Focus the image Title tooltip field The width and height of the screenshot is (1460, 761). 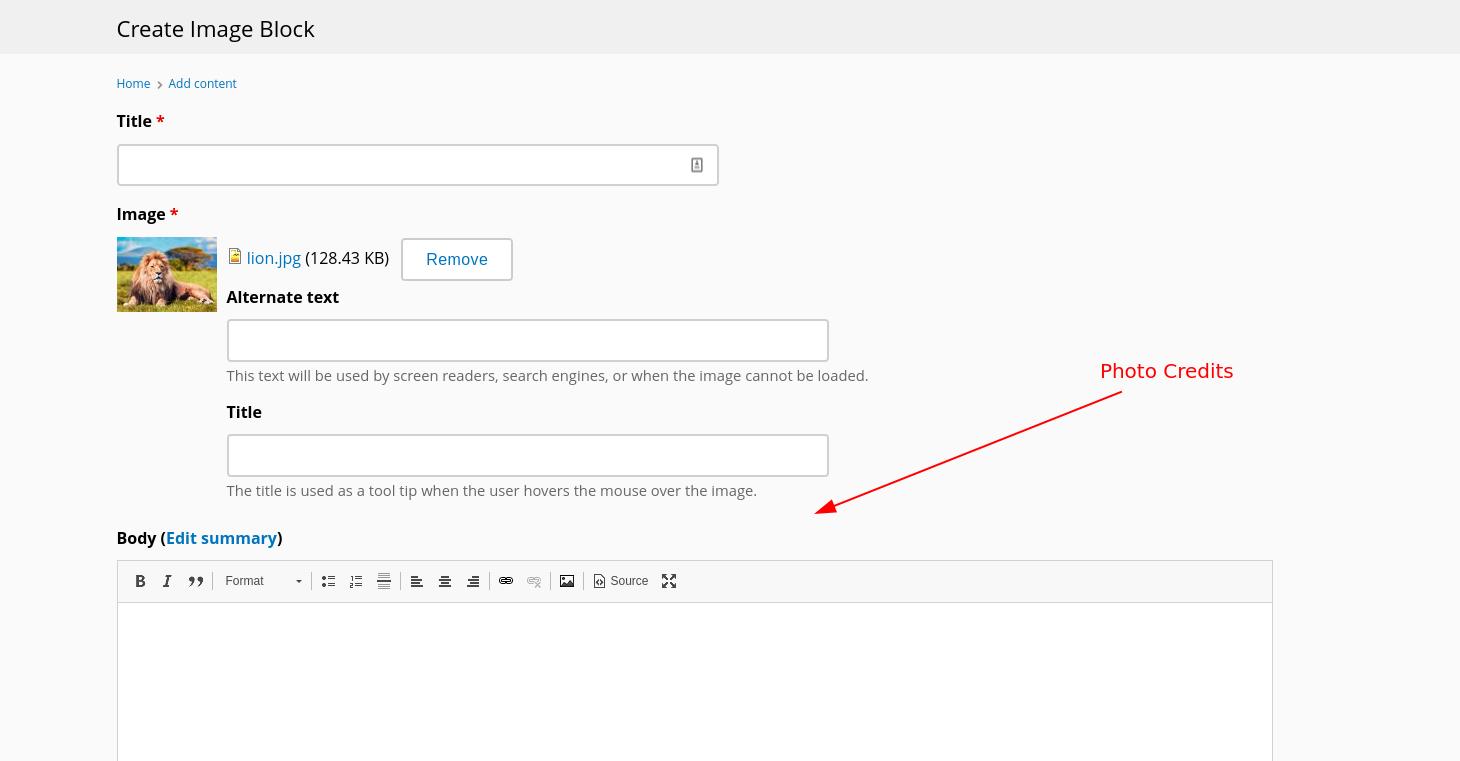(528, 455)
